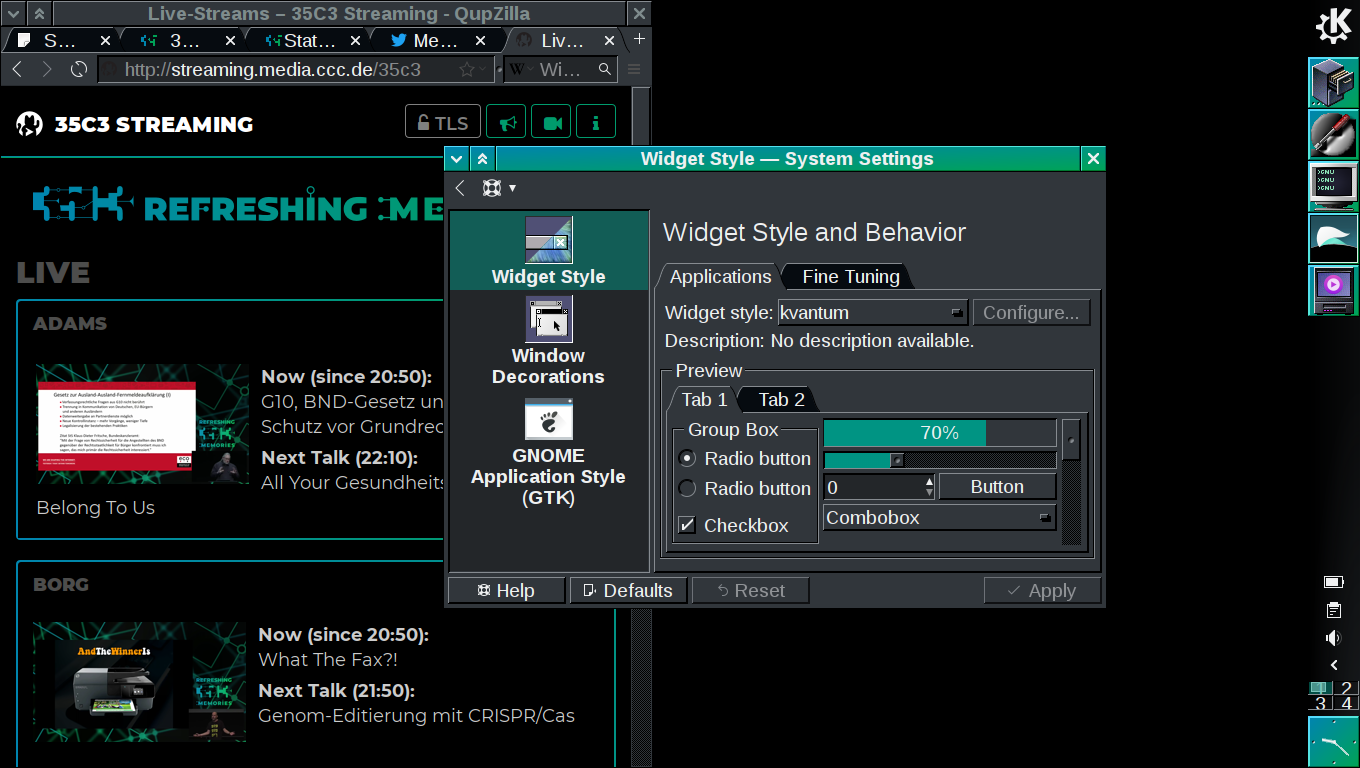Viewport: 1360px width, 768px height.
Task: Click the video camera icon button
Action: coord(551,123)
